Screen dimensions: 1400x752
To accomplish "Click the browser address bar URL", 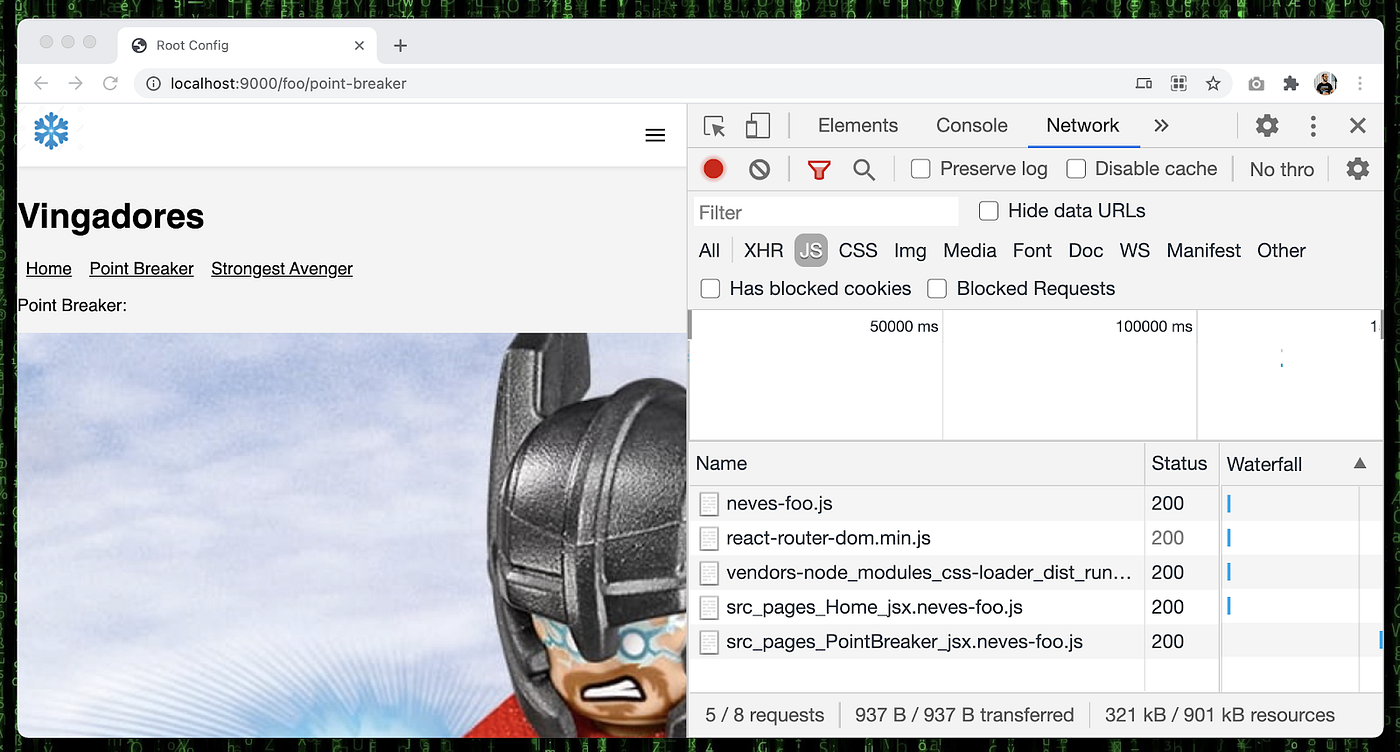I will 288,84.
